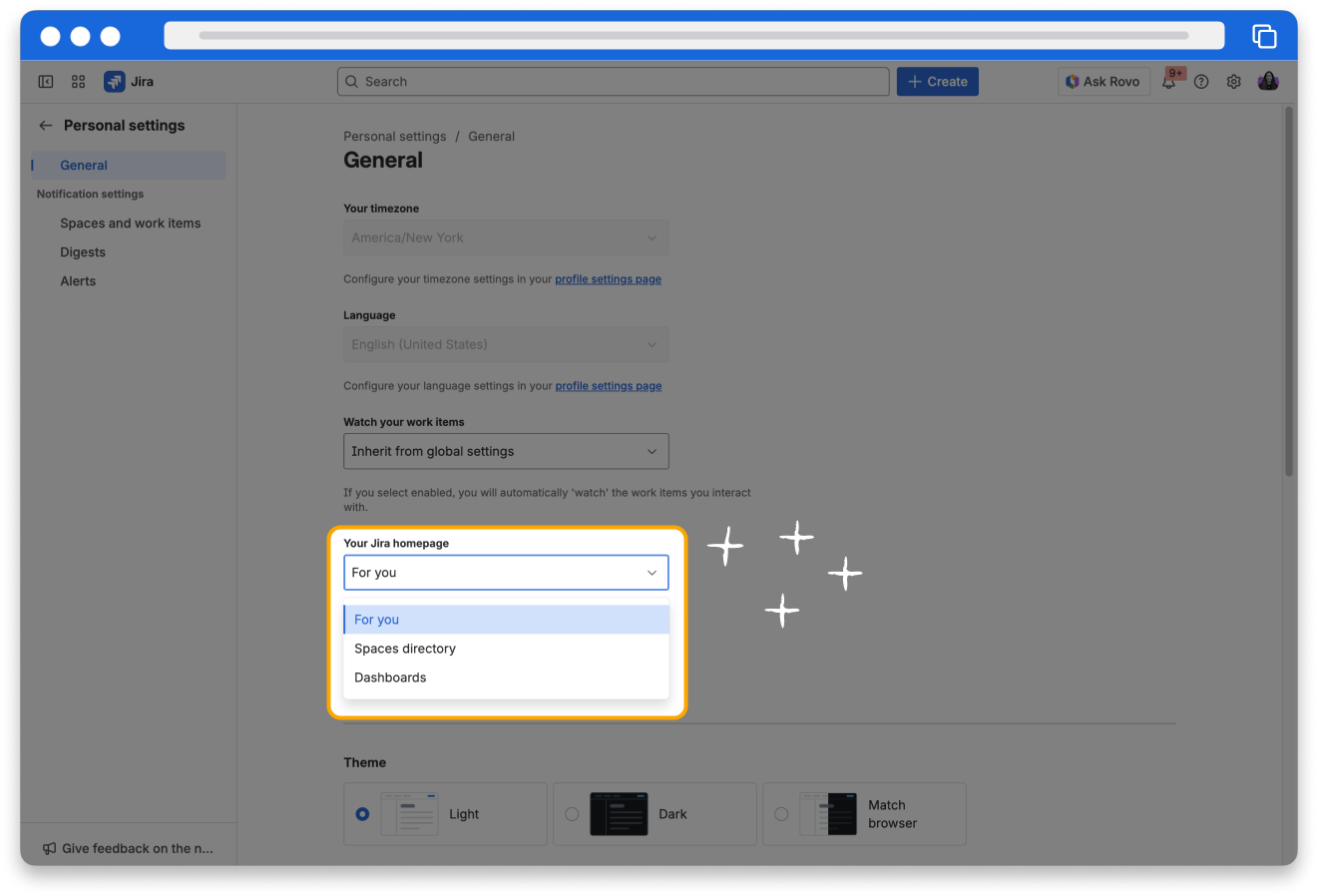The image size is (1318, 896).
Task: Click the browser tabs overview icon
Action: [1264, 36]
